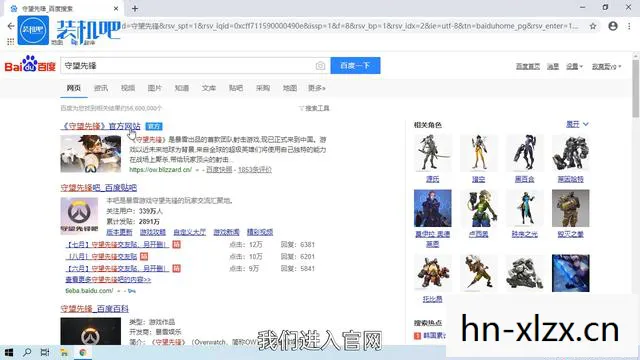The width and height of the screenshot is (640, 360).
Task: Open File Explorer from the taskbar
Action: 64,352
